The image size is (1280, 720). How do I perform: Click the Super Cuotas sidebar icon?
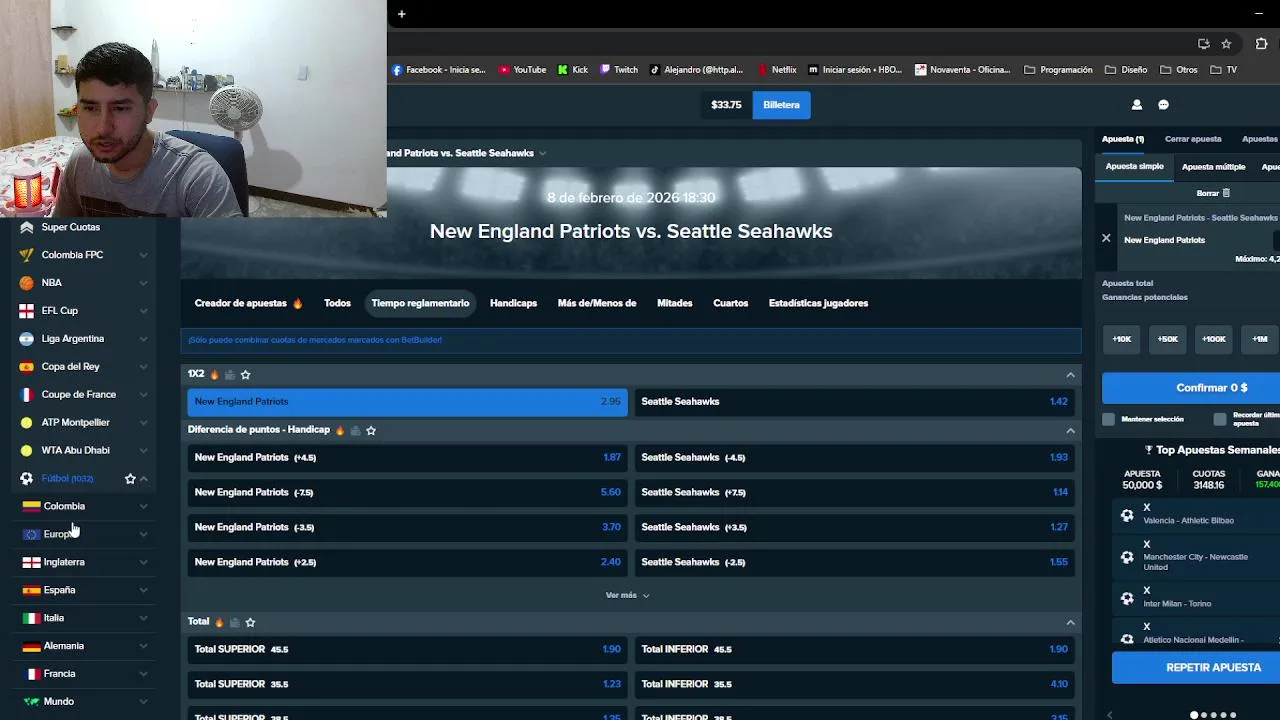[26, 227]
